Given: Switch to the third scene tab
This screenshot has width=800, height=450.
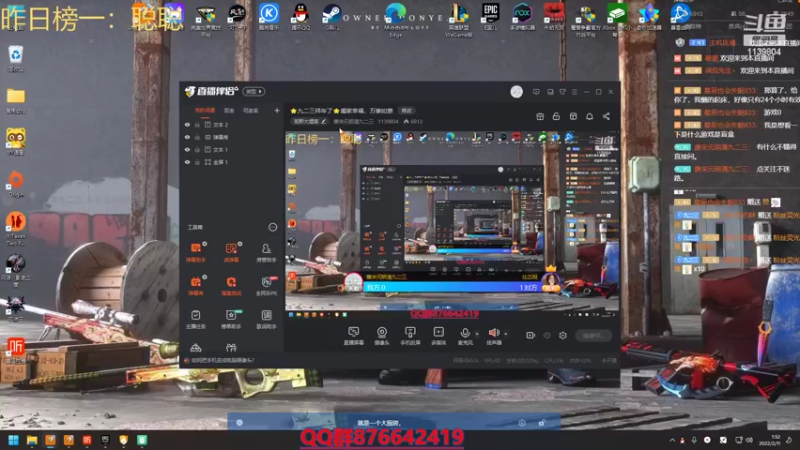Looking at the screenshot, I should click(x=251, y=110).
